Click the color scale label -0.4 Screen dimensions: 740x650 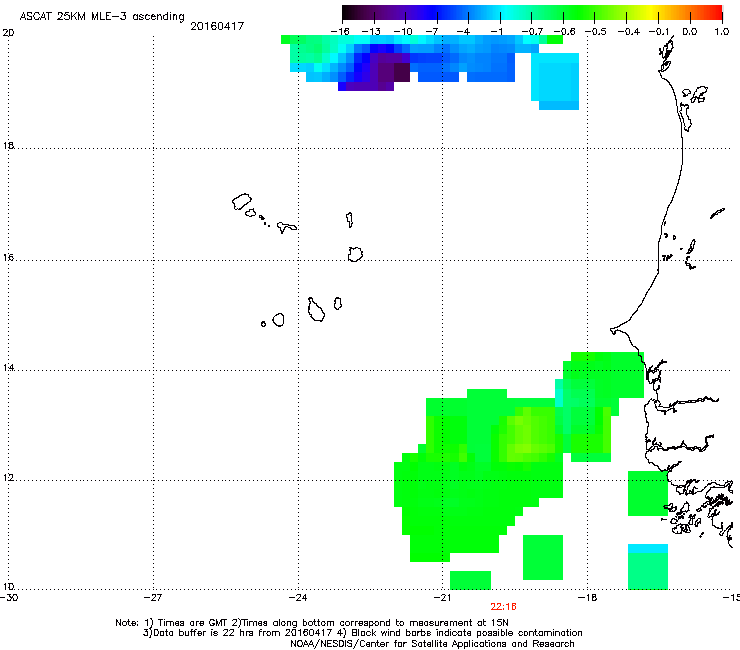coord(629,32)
